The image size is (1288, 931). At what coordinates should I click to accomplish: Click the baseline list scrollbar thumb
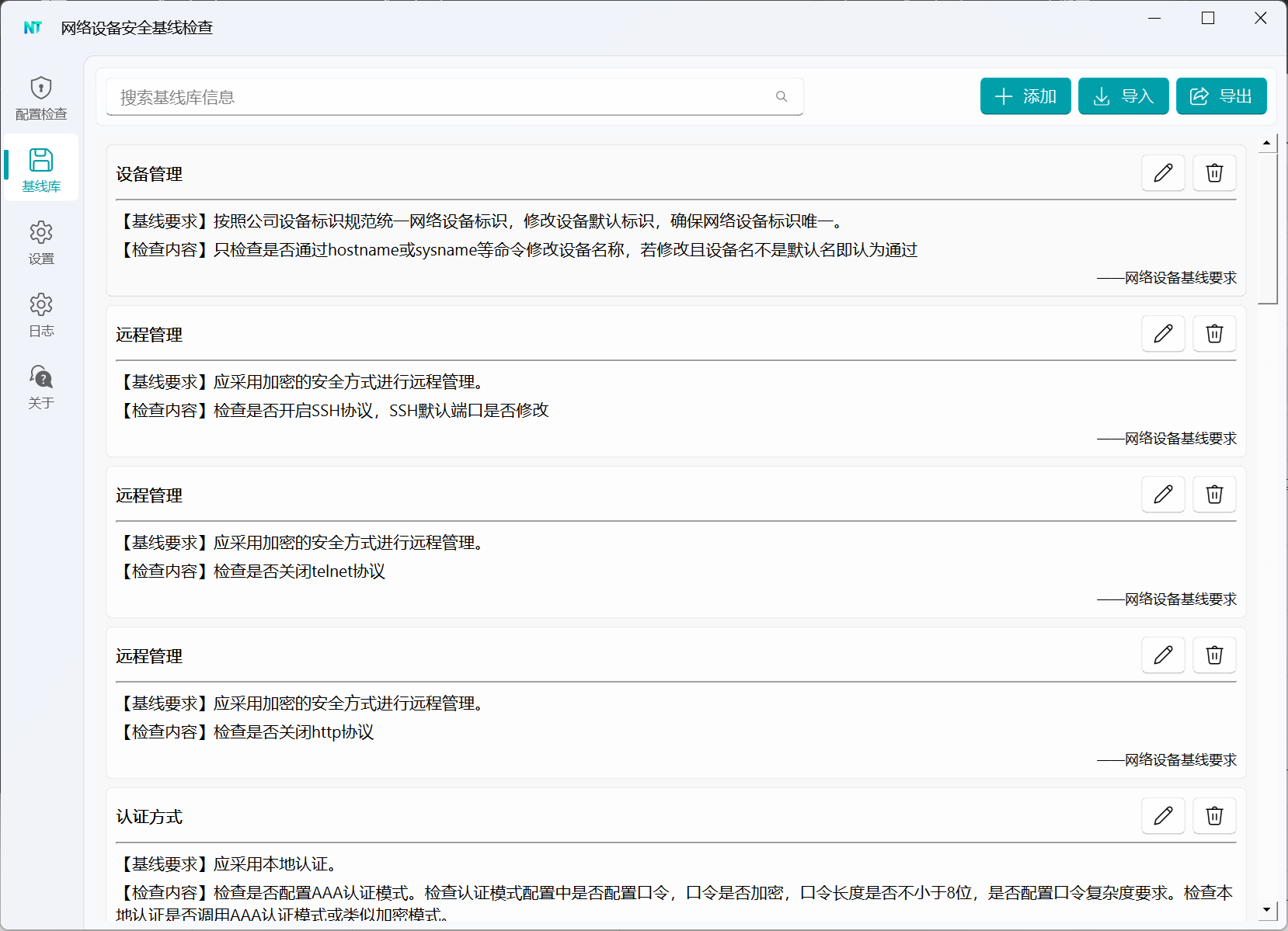[1268, 228]
